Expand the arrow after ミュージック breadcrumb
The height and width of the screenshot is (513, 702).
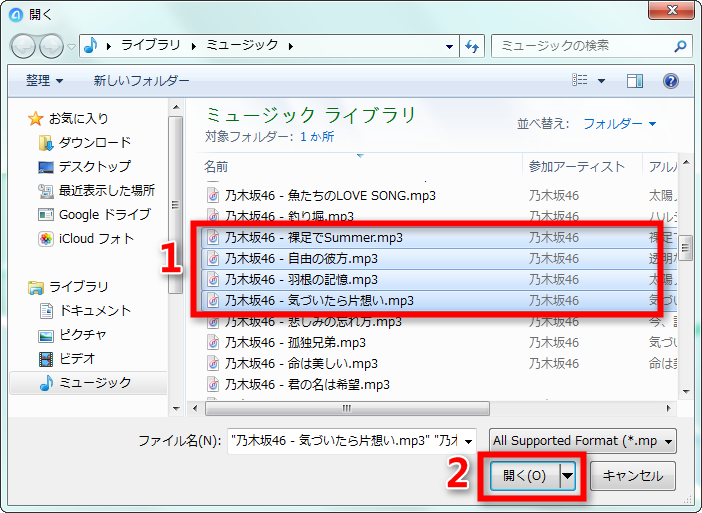[x=291, y=46]
